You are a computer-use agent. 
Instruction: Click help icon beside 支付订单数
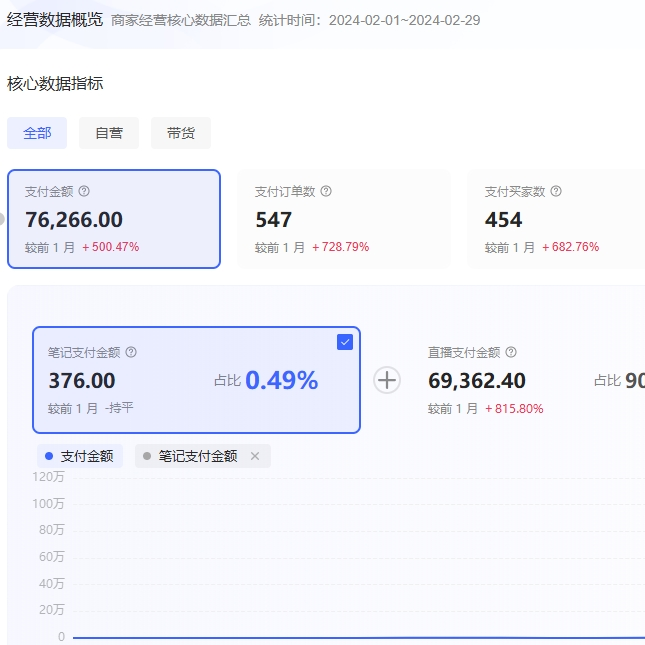(326, 191)
